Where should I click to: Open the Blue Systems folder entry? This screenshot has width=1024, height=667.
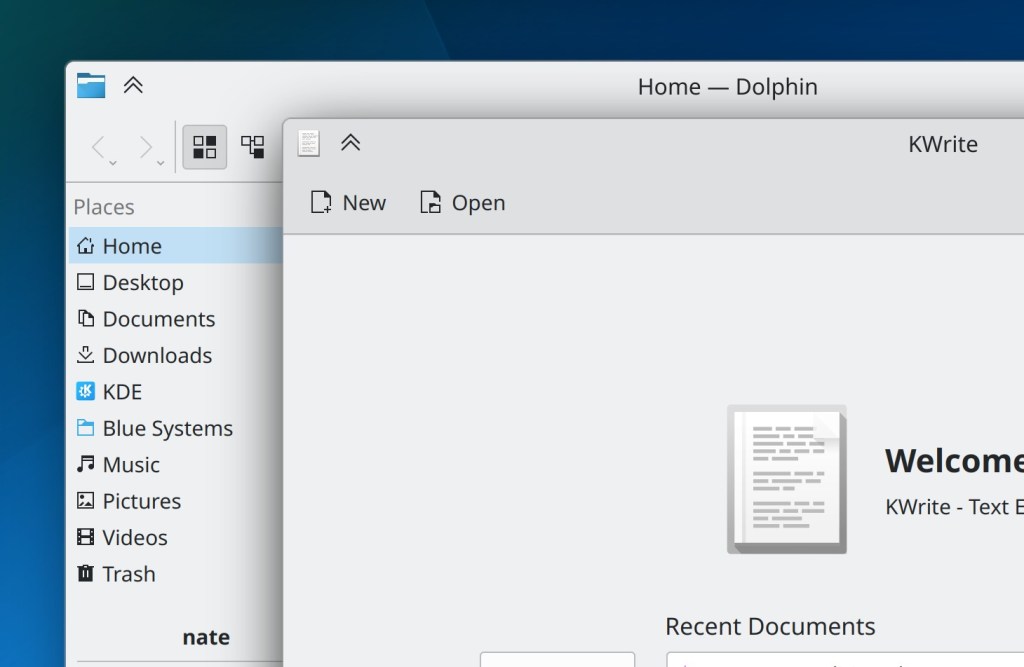point(167,428)
